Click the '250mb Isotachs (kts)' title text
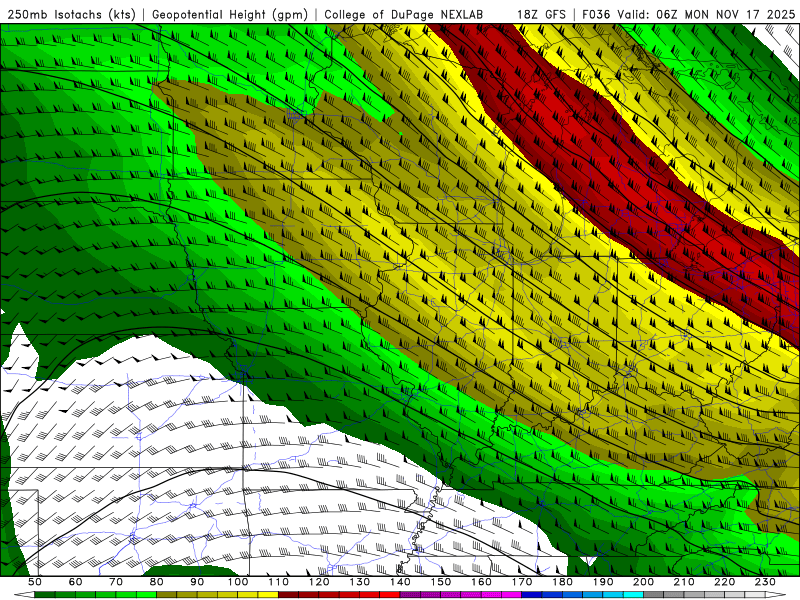Screen dimensions: 800x600 [69, 14]
